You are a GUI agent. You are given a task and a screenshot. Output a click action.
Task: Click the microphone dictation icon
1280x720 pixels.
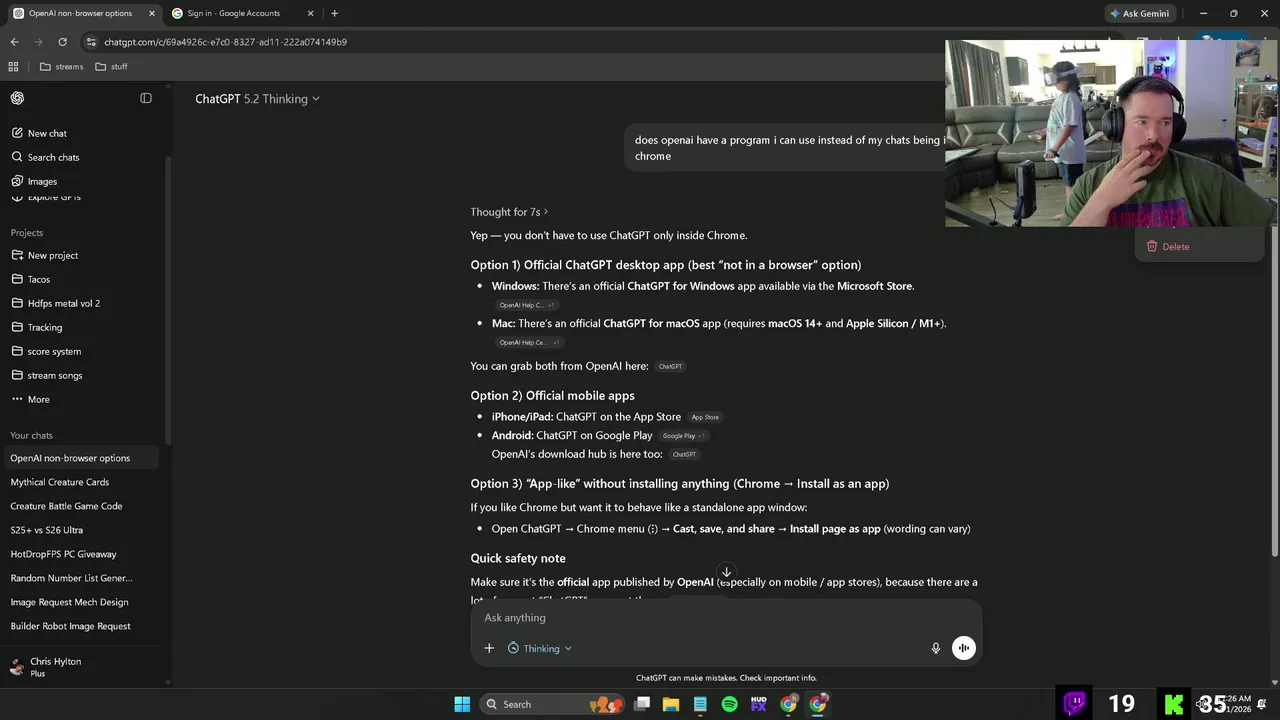point(936,648)
